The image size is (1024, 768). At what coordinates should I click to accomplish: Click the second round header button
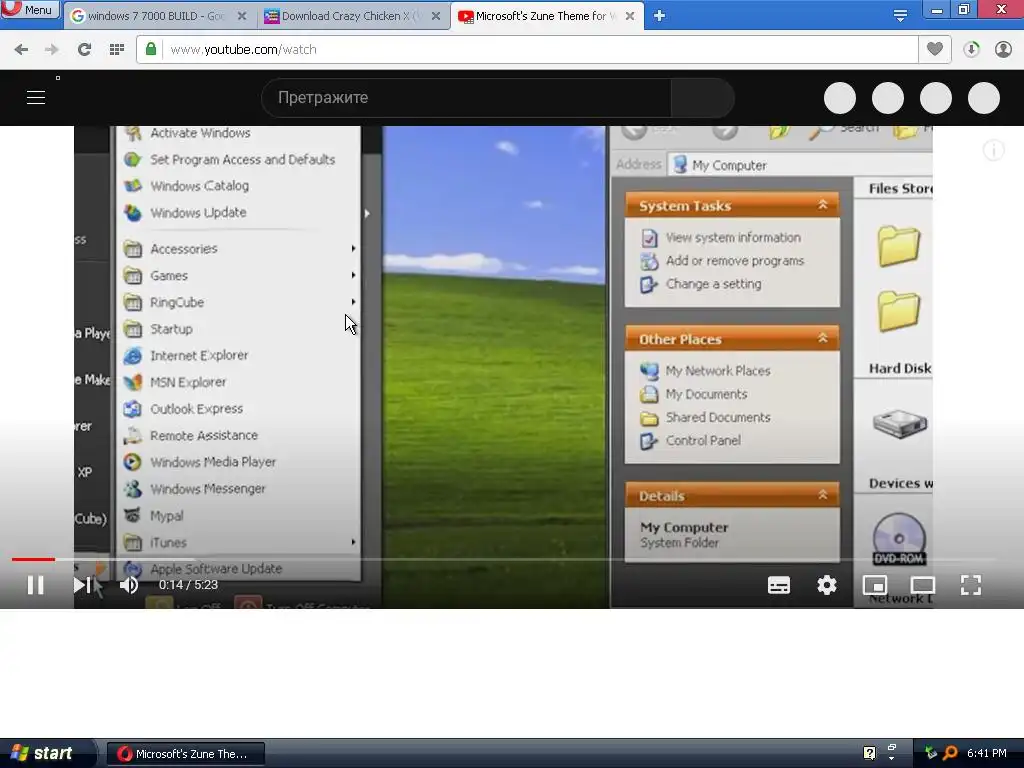888,98
